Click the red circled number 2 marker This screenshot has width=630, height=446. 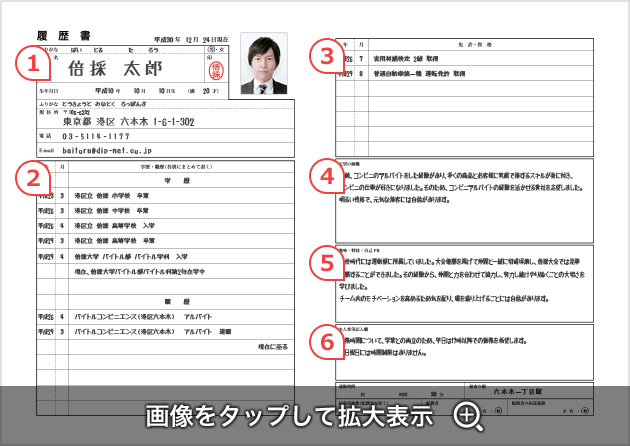(x=34, y=177)
